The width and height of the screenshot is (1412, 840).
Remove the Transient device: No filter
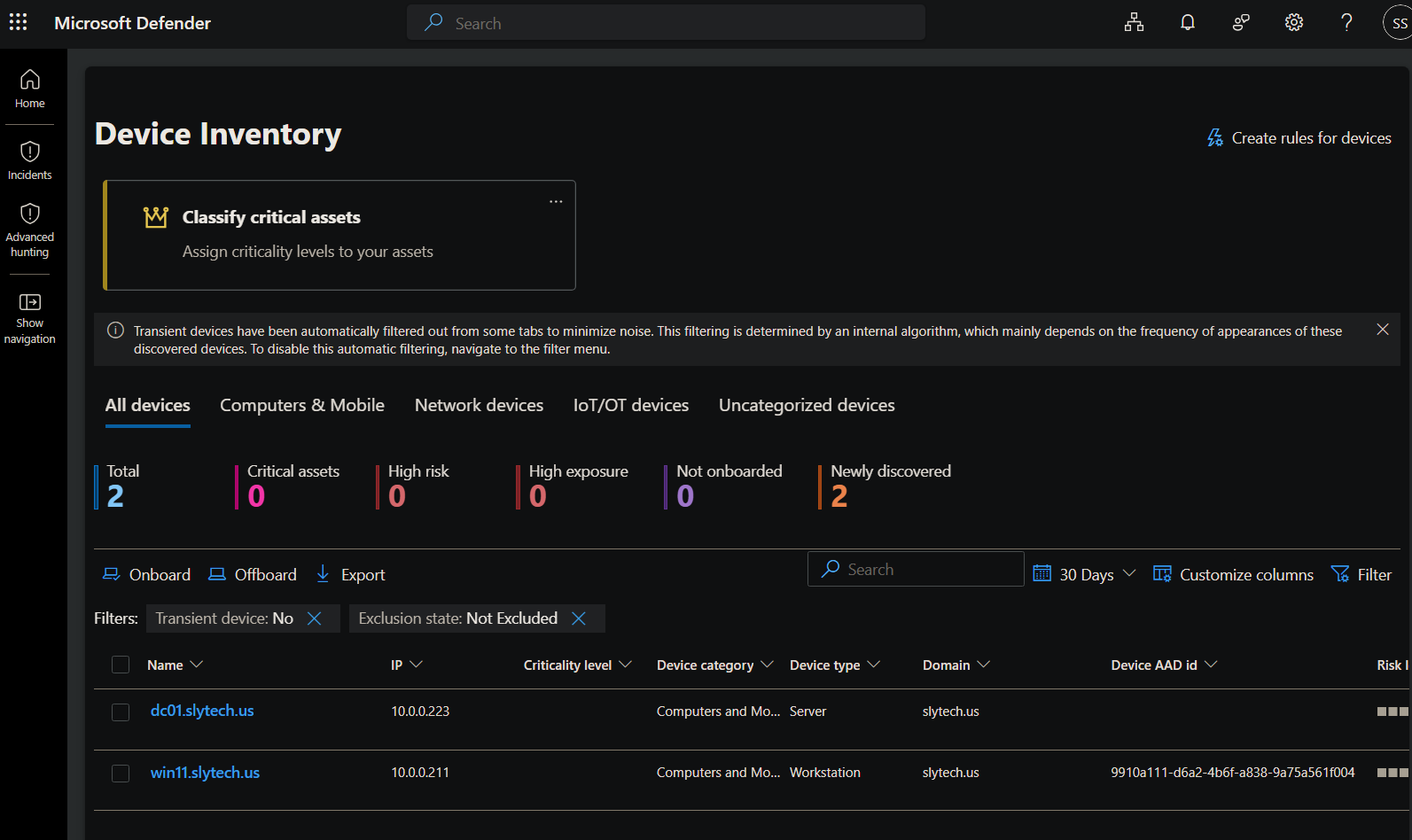click(314, 618)
